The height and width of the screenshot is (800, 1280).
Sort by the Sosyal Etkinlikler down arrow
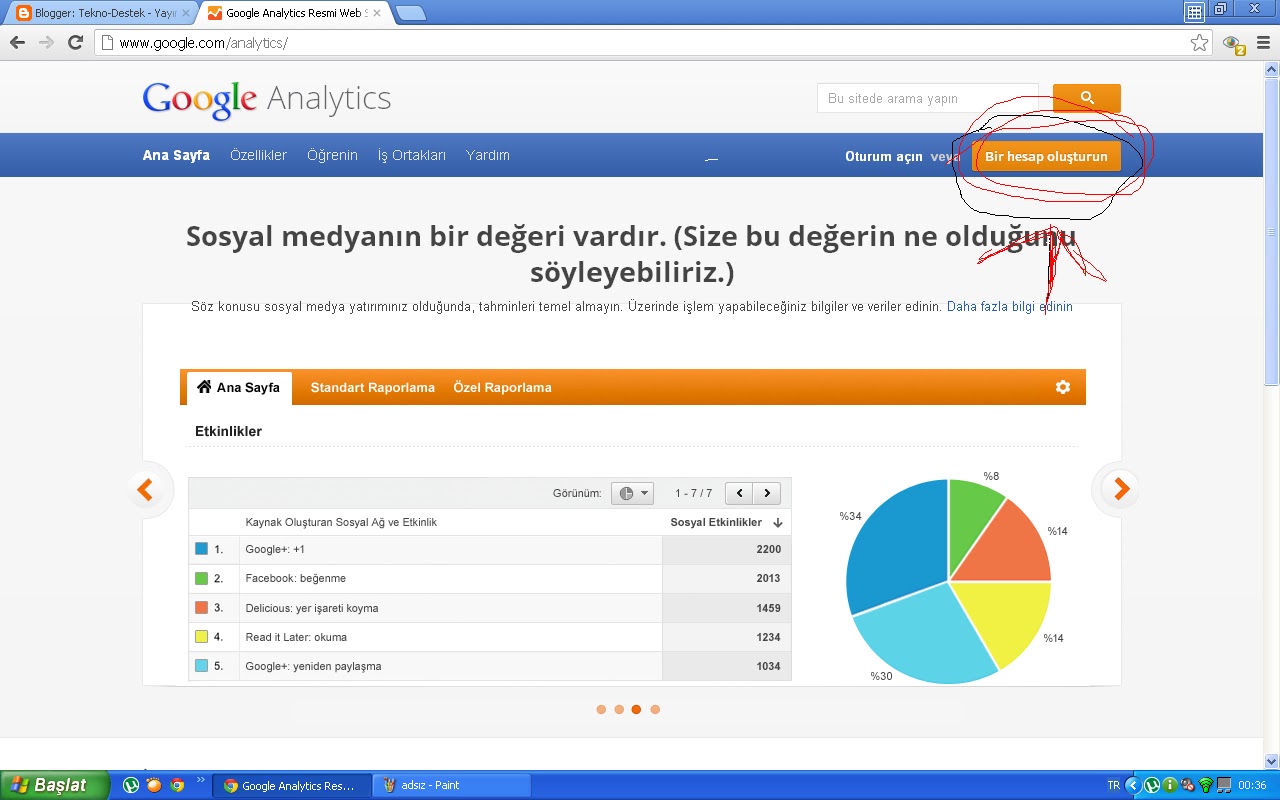(x=778, y=523)
